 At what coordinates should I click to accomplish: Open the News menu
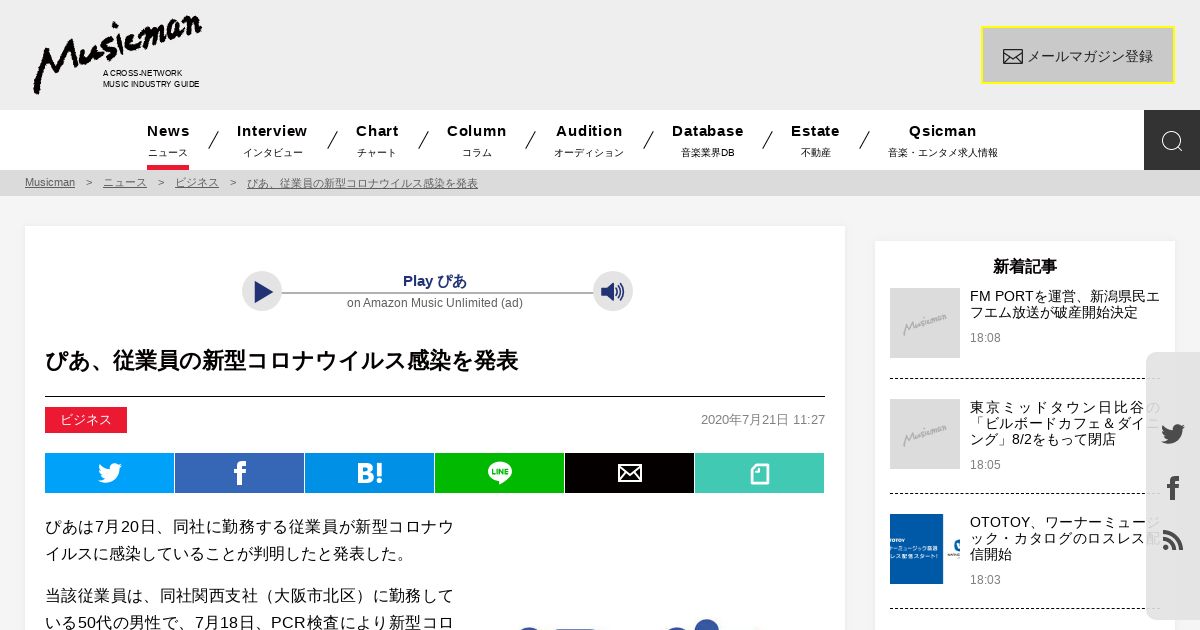point(168,141)
